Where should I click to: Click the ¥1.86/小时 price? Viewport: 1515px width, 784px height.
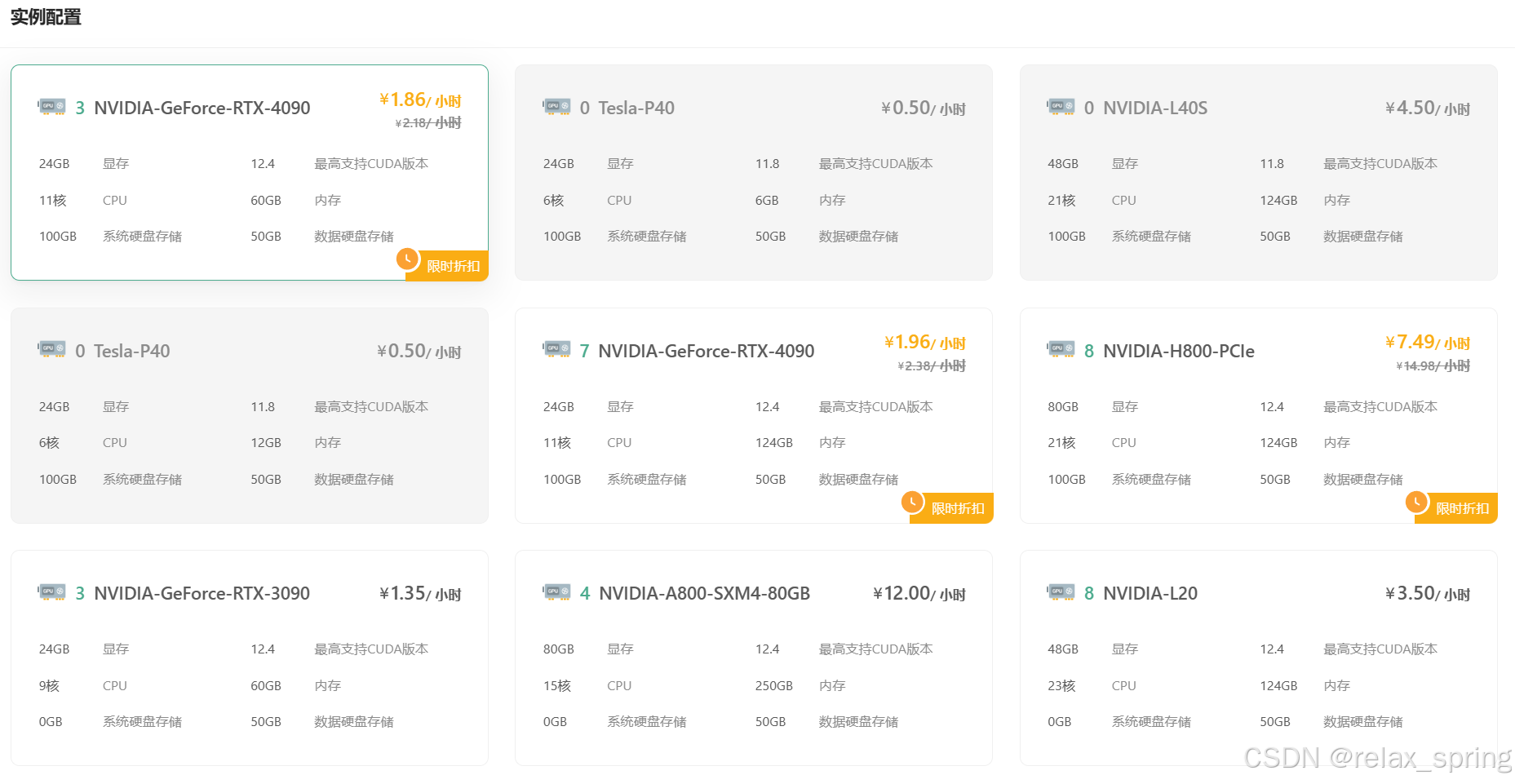pyautogui.click(x=420, y=100)
